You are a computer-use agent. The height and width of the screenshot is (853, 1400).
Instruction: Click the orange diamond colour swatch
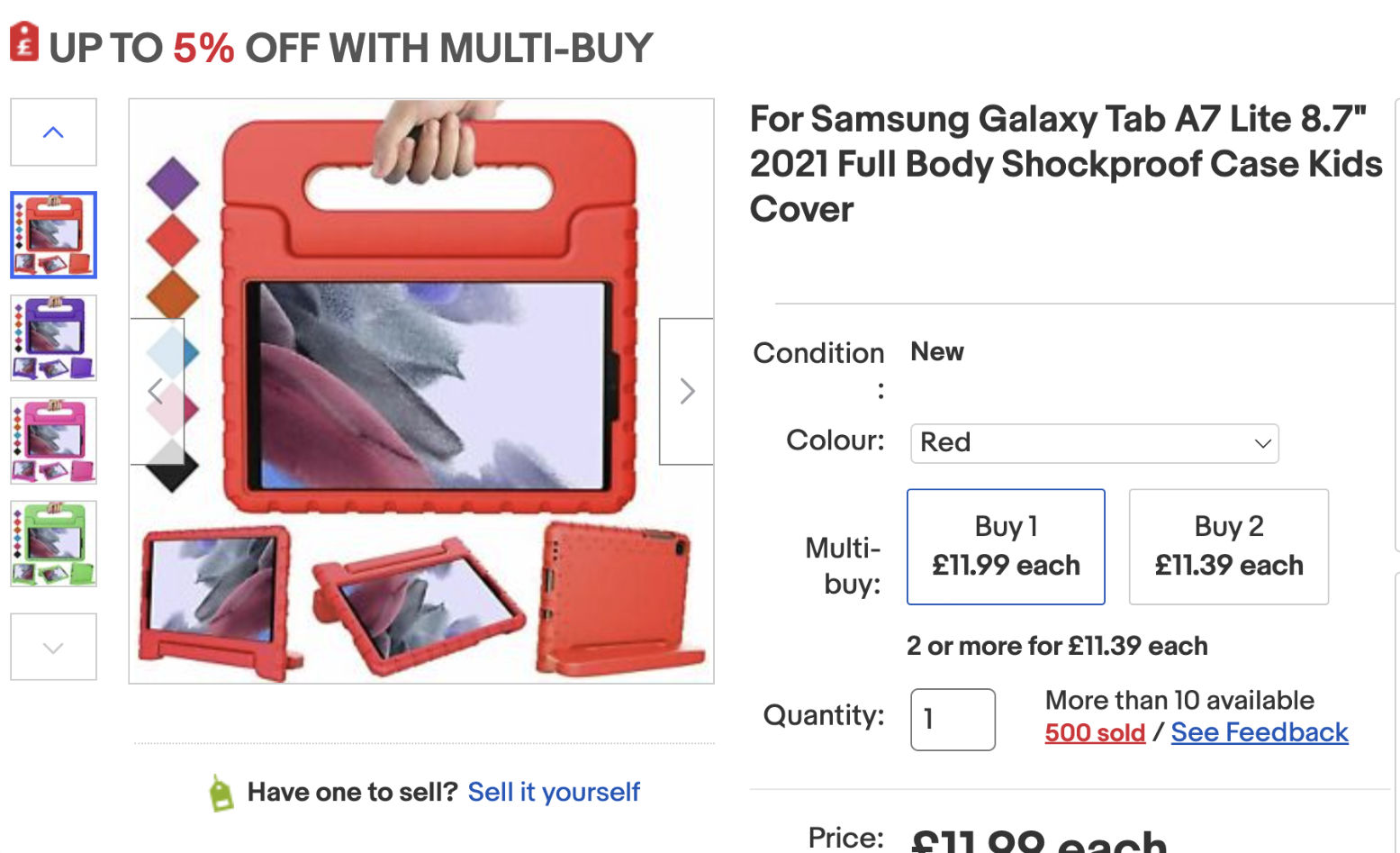172,294
